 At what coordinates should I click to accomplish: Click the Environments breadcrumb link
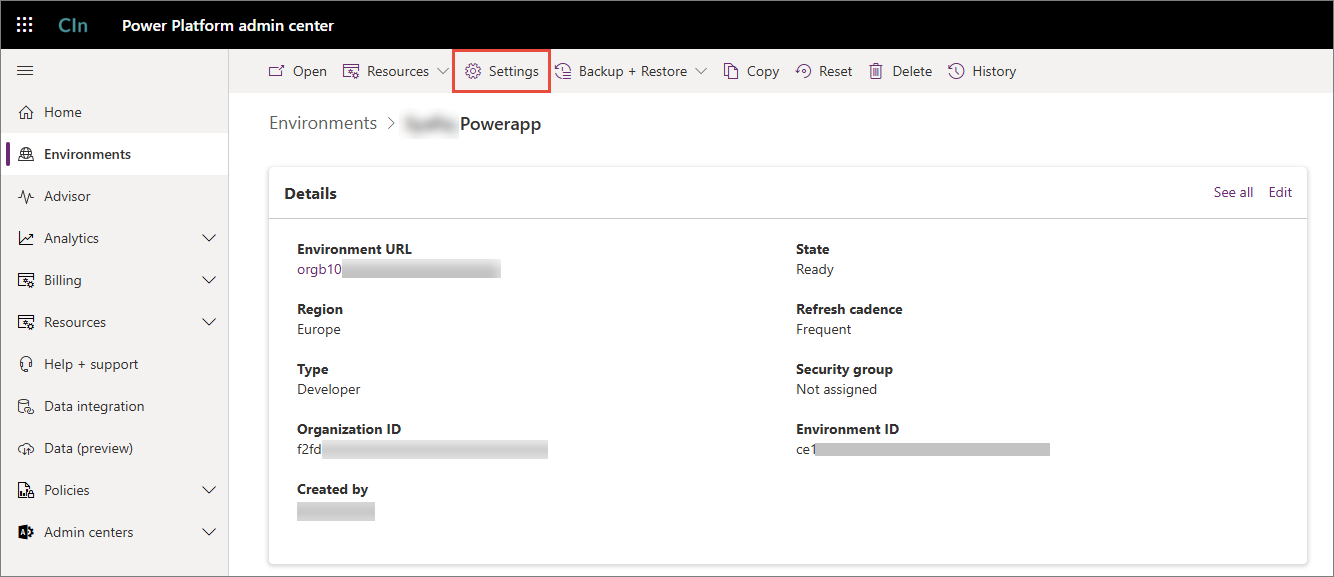(x=323, y=123)
